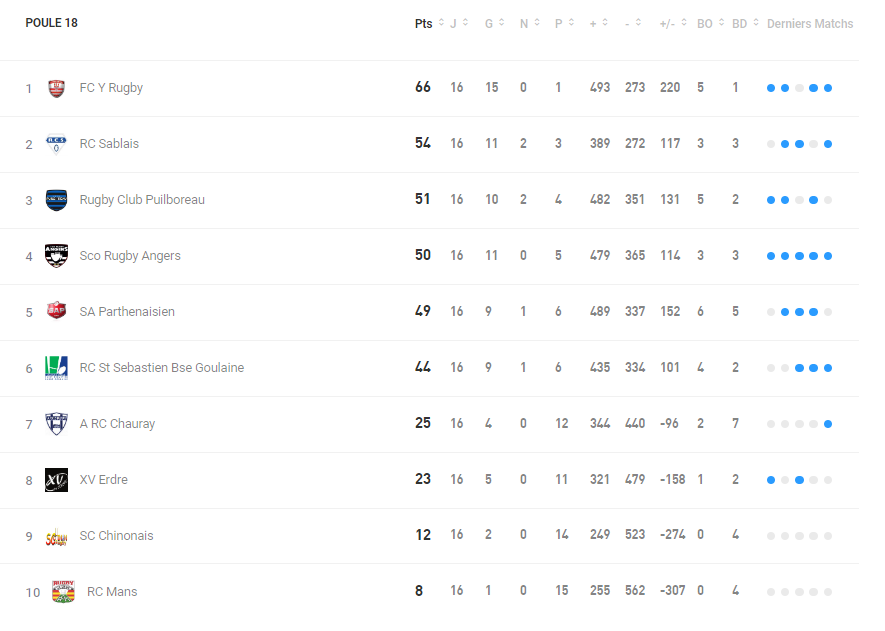Click the RC Mans club logo
The image size is (885, 631).
pyautogui.click(x=63, y=591)
